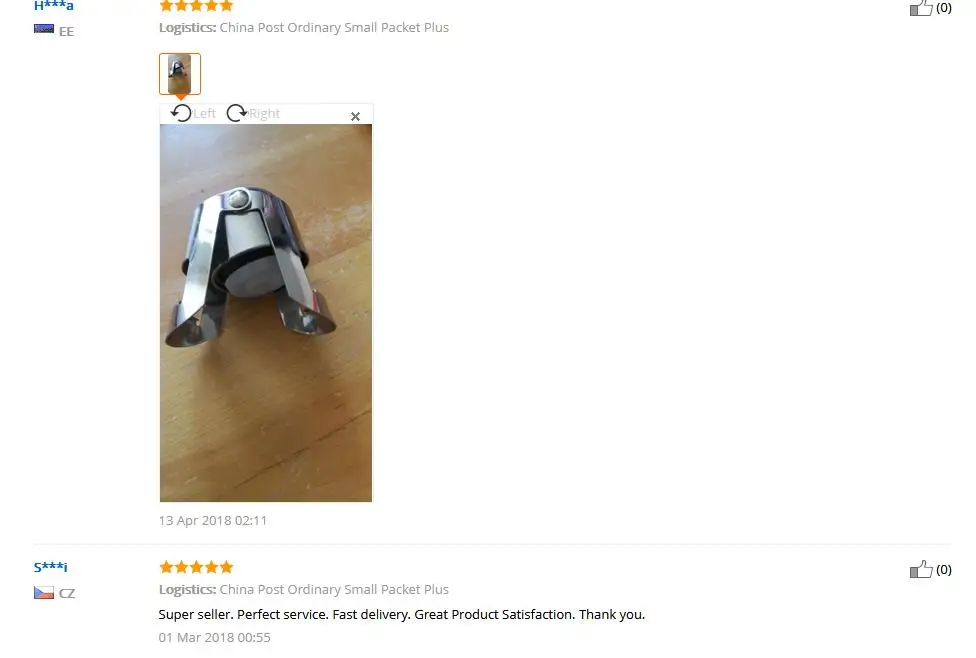Click the 01 Mar 2018 review date
Viewport: 976px width, 658px height.
(215, 637)
